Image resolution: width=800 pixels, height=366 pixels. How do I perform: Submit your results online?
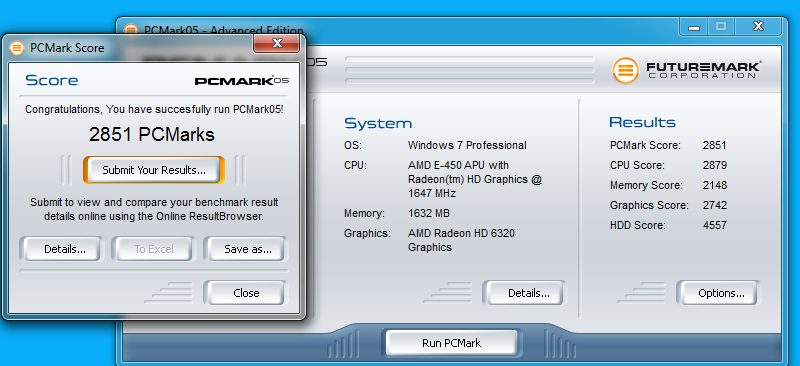(154, 170)
